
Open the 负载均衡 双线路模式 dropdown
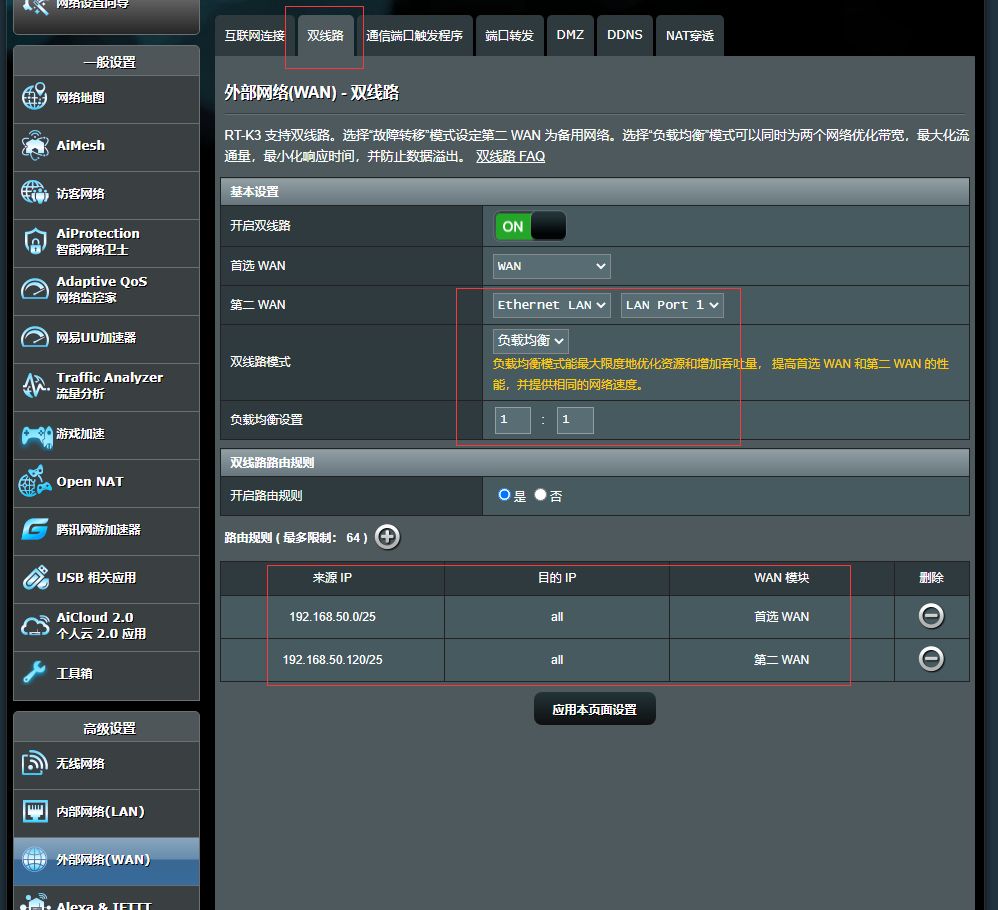[530, 340]
